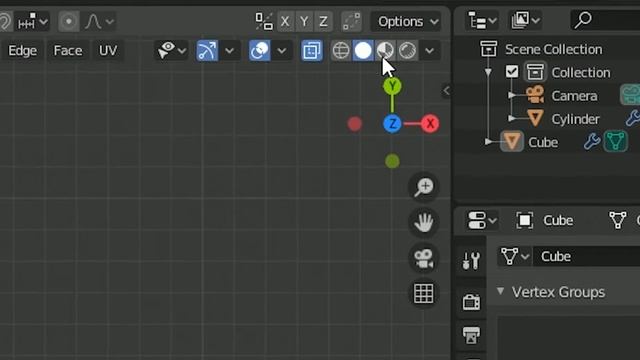The height and width of the screenshot is (360, 640).
Task: Toggle auto merge vertices icon
Action: click(x=351, y=21)
